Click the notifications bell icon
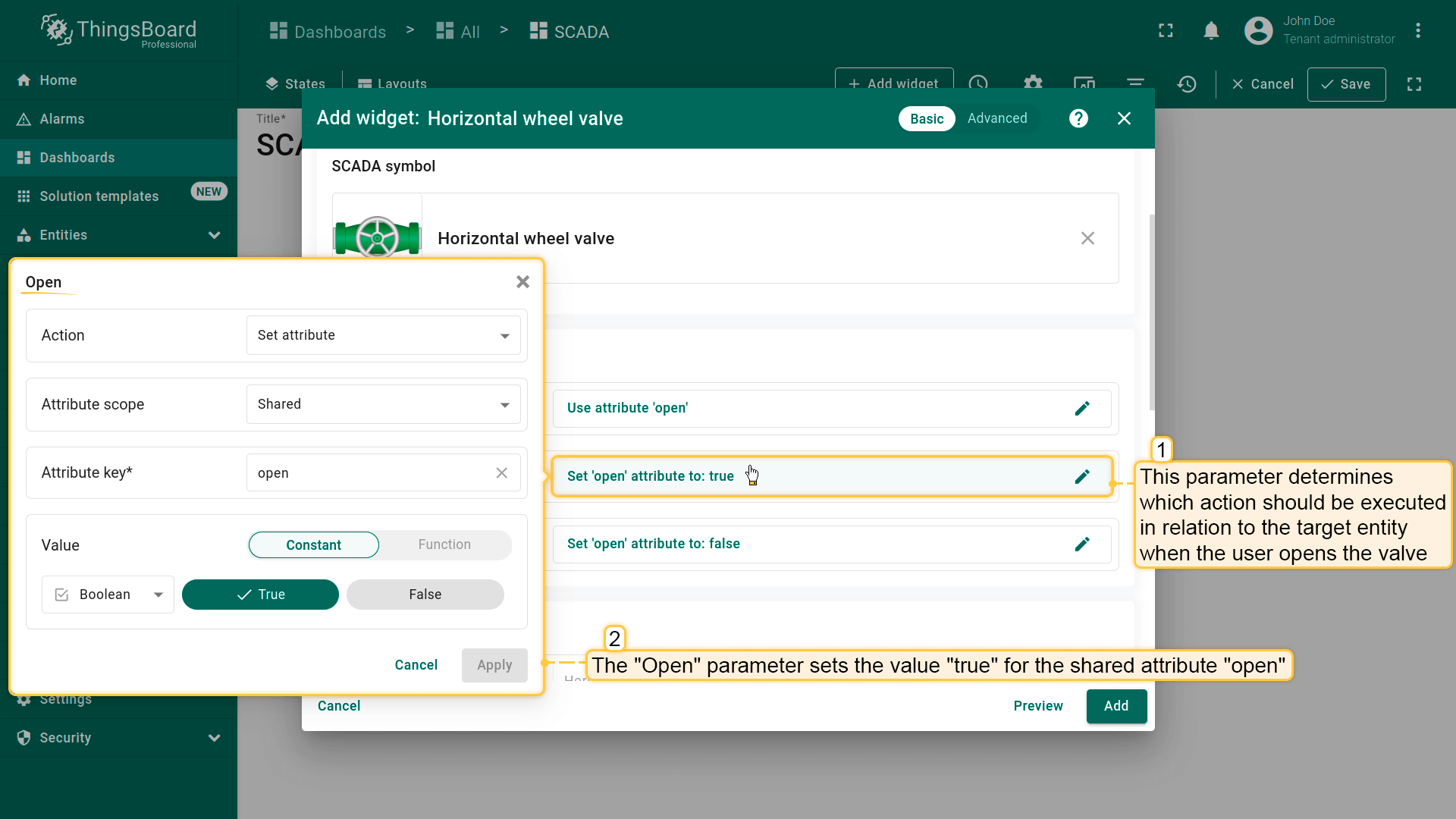The width and height of the screenshot is (1456, 819). (x=1211, y=31)
